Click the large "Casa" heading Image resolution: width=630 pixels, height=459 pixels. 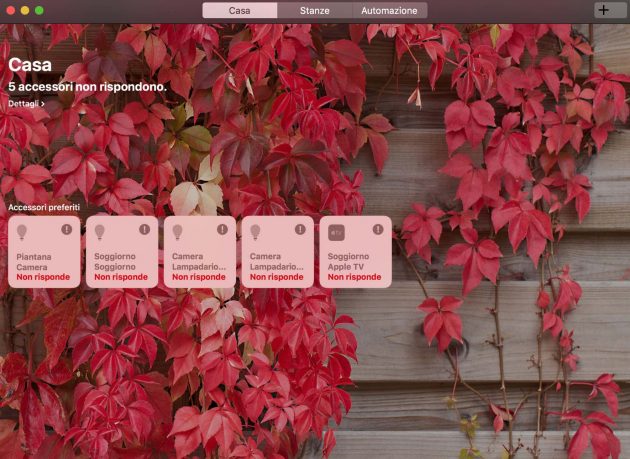(x=30, y=65)
